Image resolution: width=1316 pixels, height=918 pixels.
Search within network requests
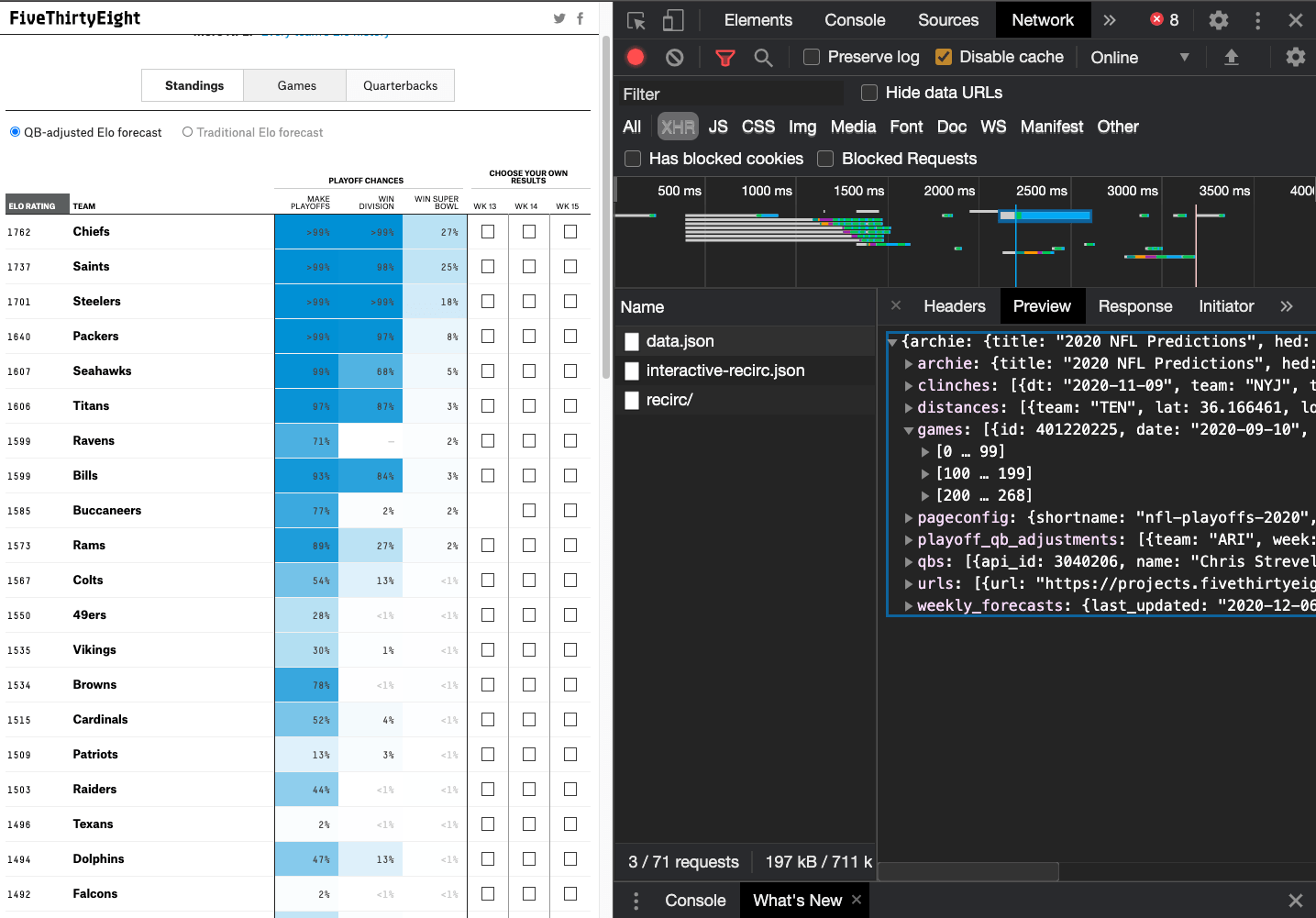(x=764, y=56)
